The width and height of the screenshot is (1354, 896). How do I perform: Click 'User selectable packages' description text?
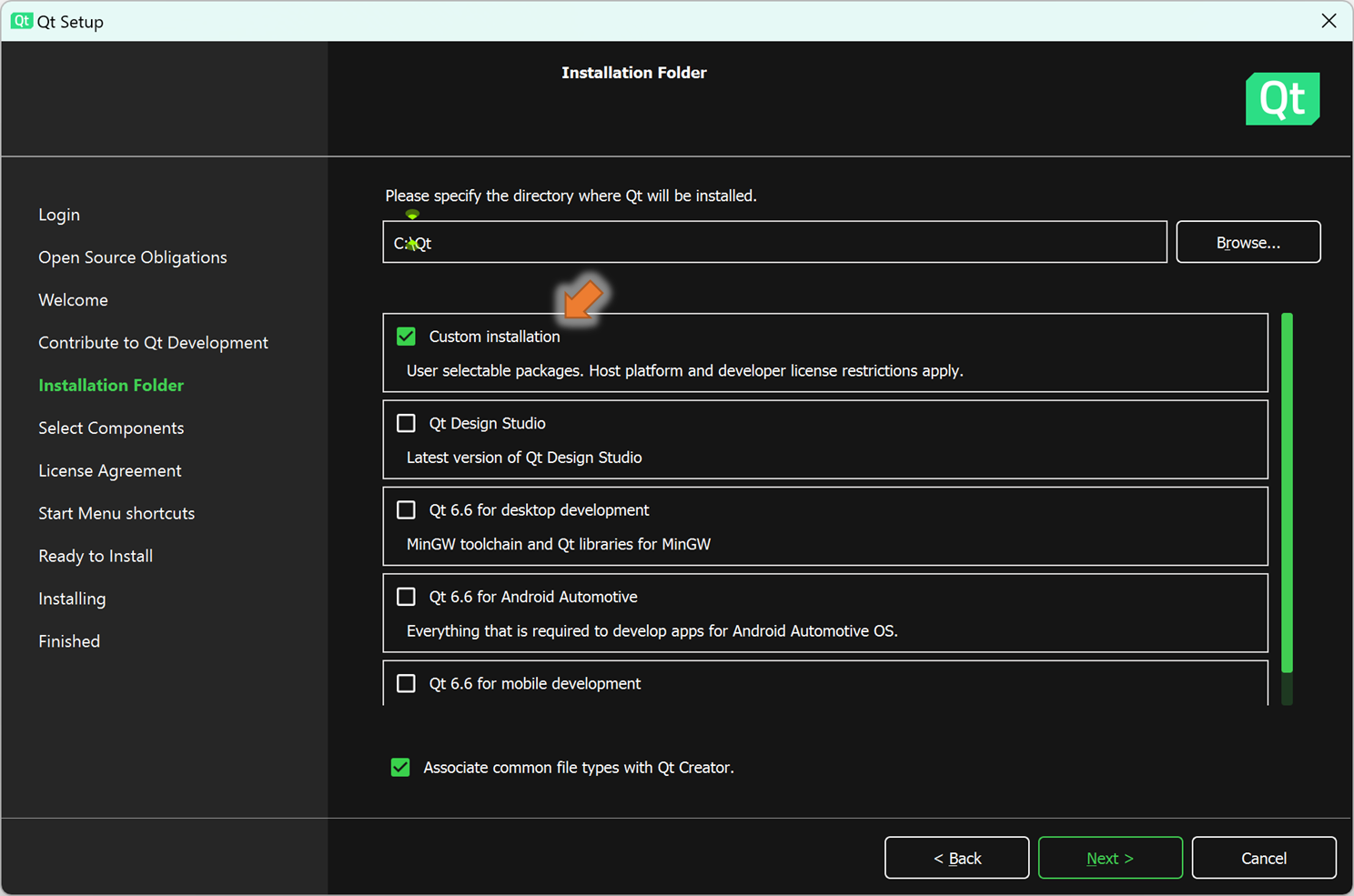[684, 371]
